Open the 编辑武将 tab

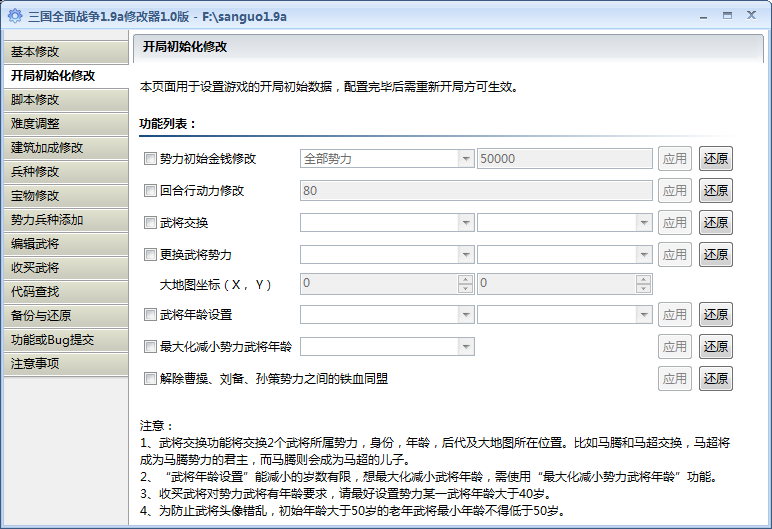[66, 244]
